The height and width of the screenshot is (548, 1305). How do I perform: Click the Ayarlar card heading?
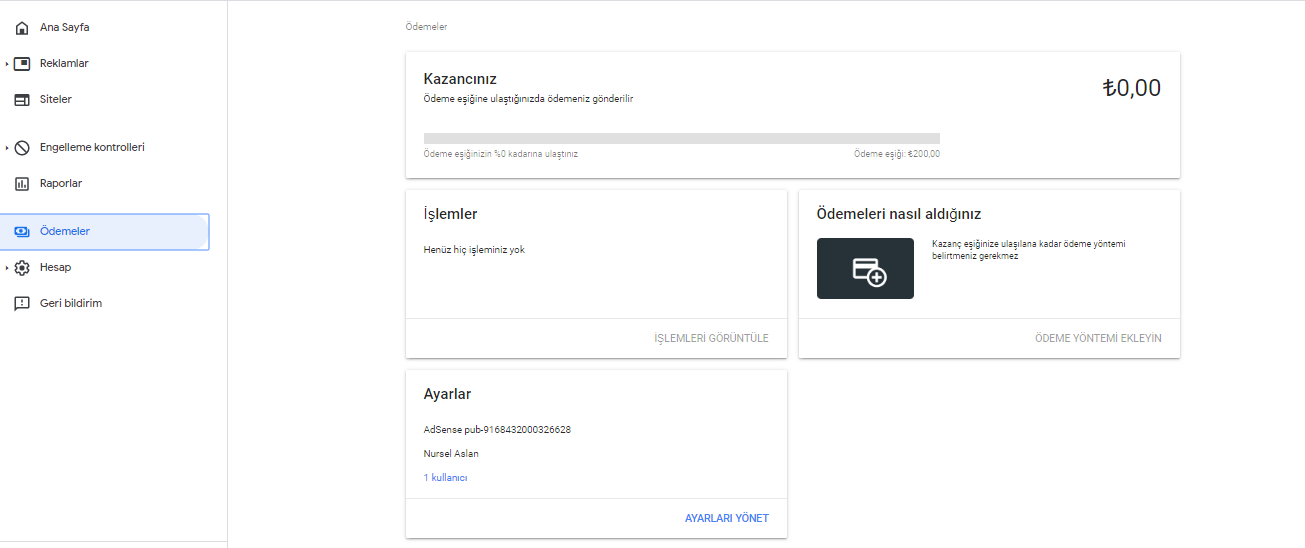pos(447,394)
